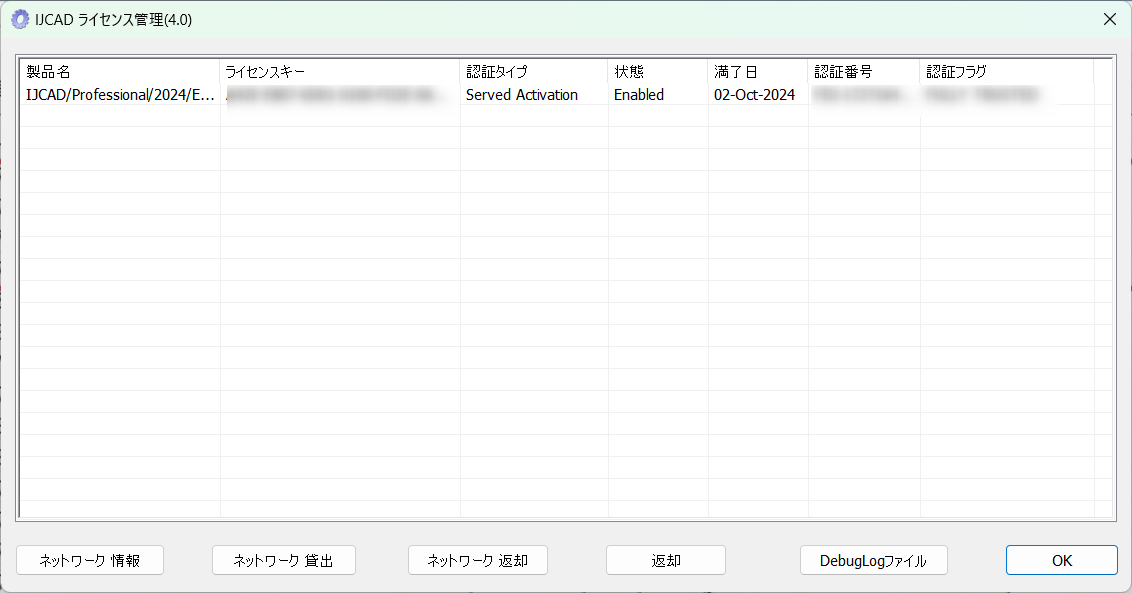Click the 認証タイプ column header

(534, 72)
